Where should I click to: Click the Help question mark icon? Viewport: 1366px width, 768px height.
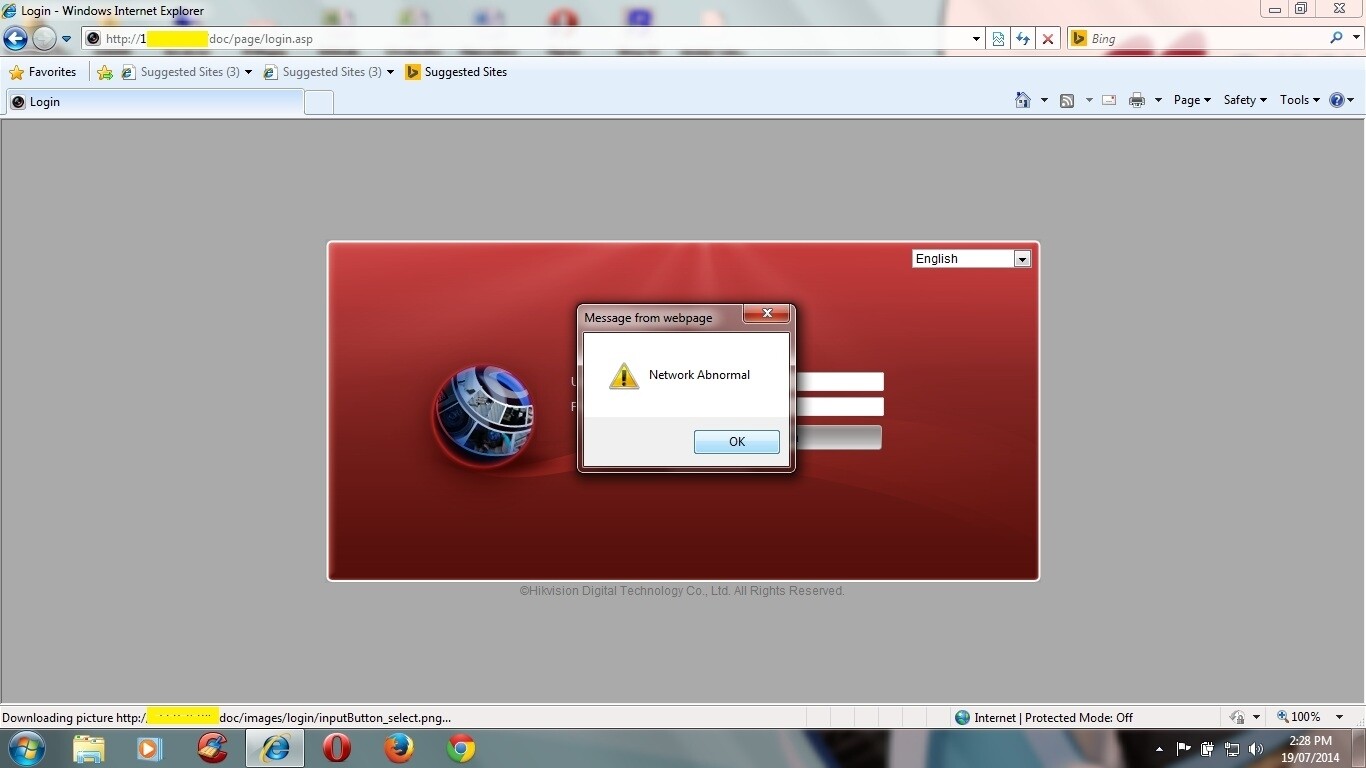pos(1338,100)
